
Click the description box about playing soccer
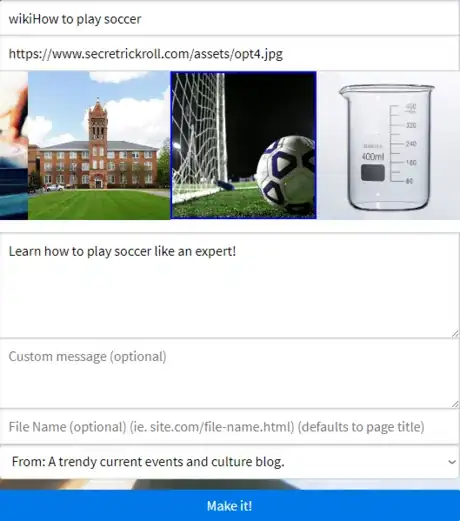pyautogui.click(x=230, y=286)
